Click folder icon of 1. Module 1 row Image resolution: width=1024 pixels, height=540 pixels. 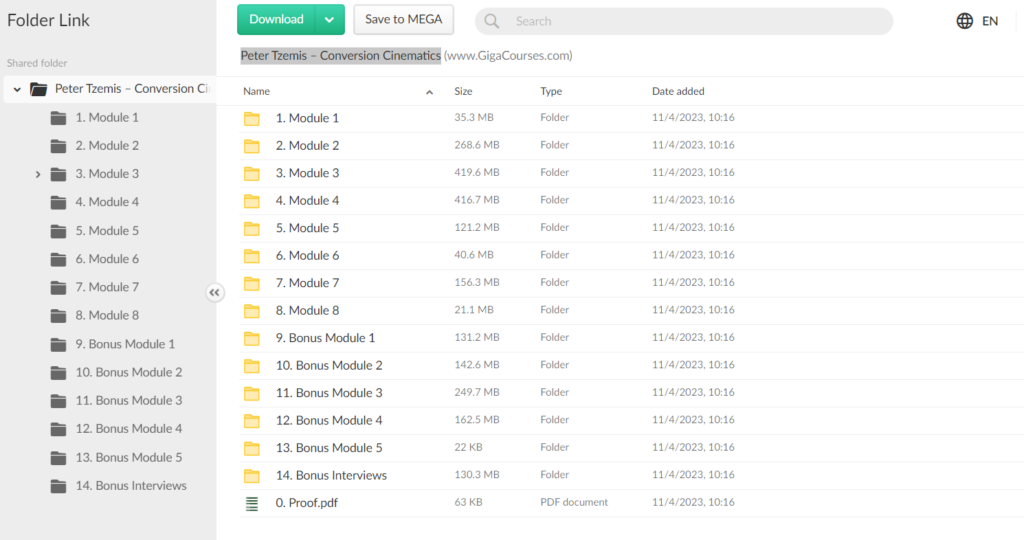tap(252, 118)
